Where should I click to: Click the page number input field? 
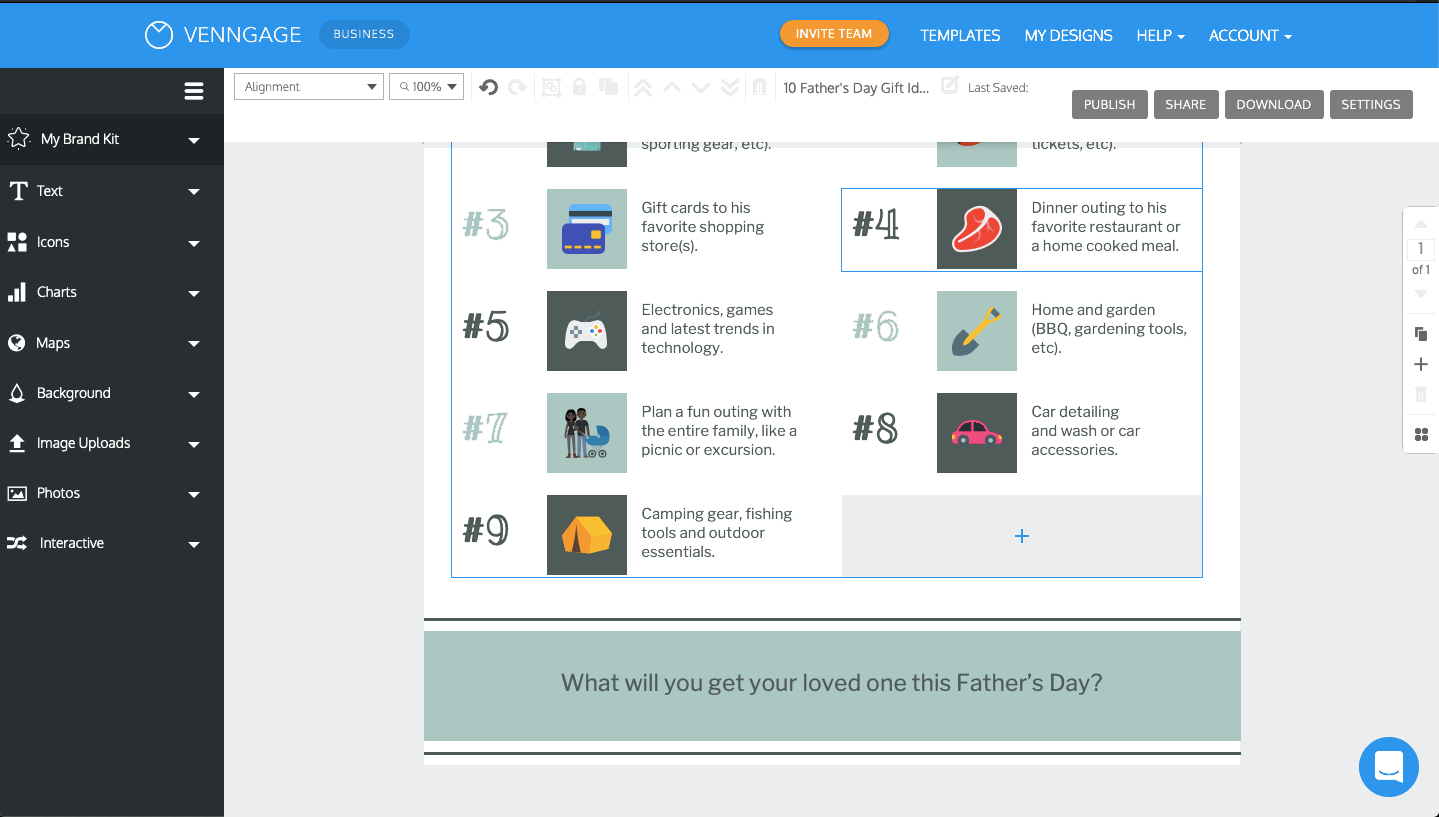pyautogui.click(x=1420, y=248)
